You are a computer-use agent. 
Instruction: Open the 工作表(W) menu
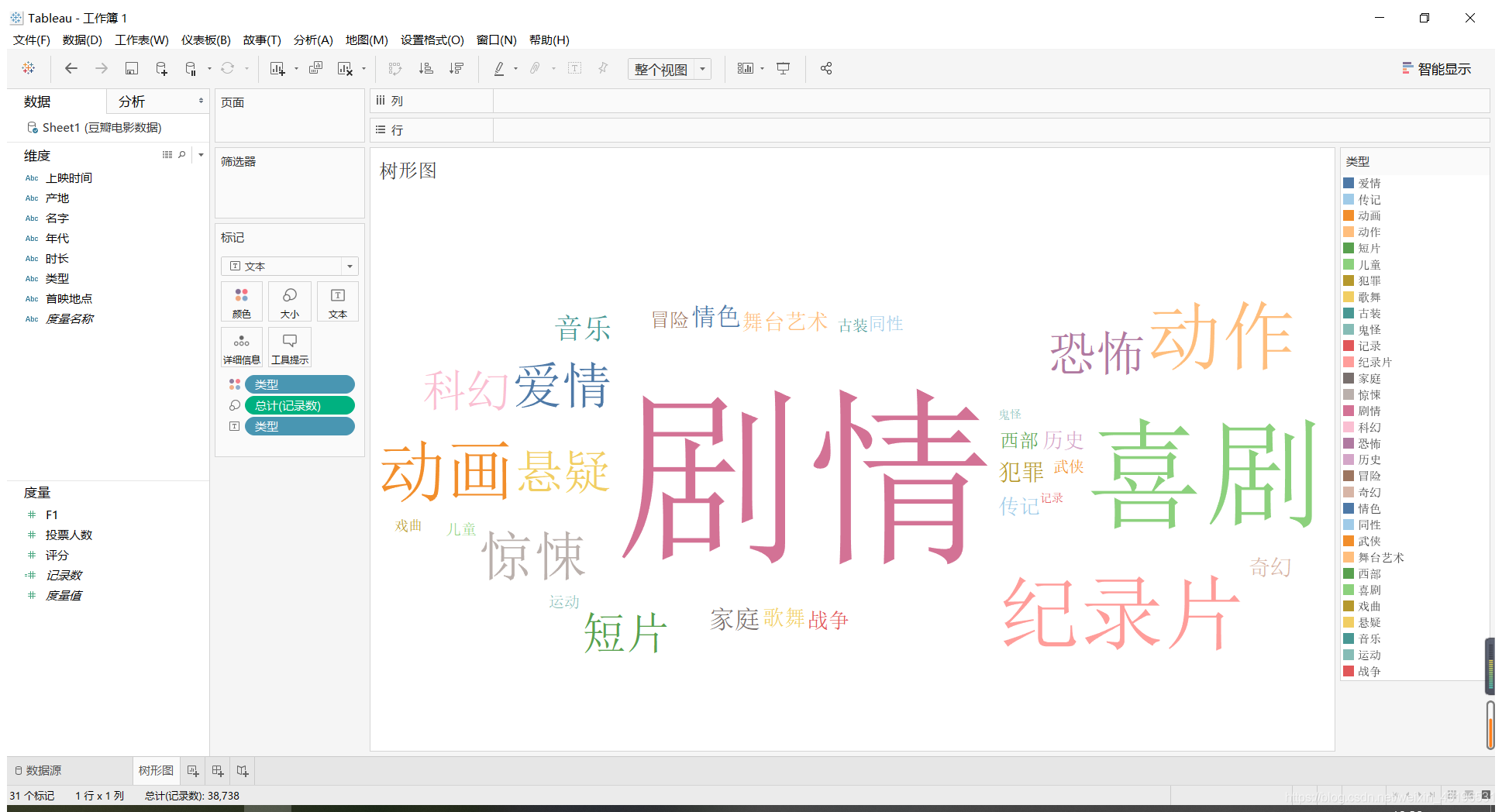coord(142,40)
